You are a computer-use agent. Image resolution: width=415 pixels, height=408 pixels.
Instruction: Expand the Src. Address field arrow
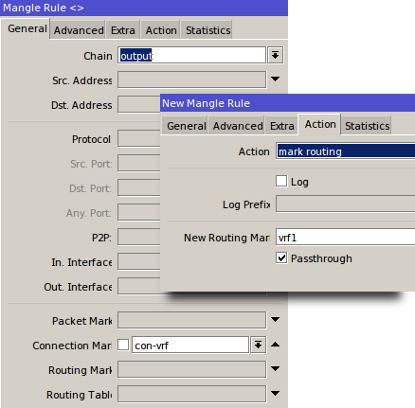pos(275,79)
